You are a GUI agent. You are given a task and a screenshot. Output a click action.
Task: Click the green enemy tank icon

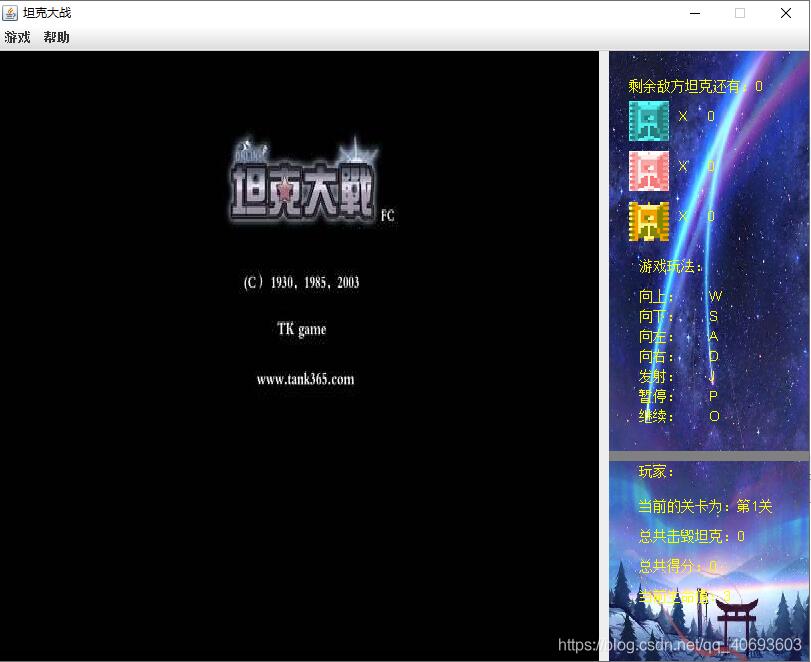click(648, 120)
